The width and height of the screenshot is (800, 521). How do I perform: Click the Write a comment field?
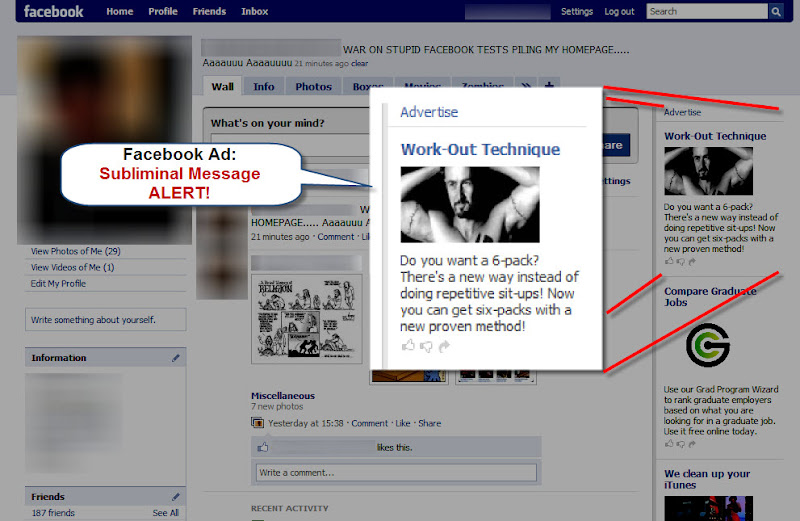pos(396,473)
